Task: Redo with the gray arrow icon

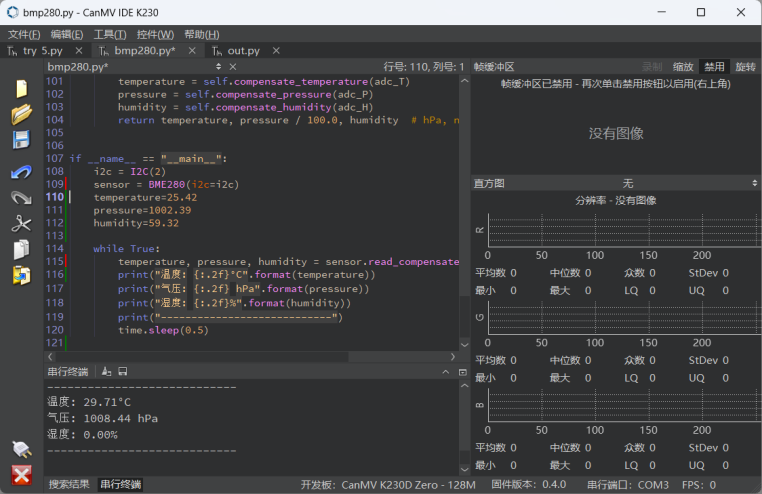Action: tap(22, 198)
